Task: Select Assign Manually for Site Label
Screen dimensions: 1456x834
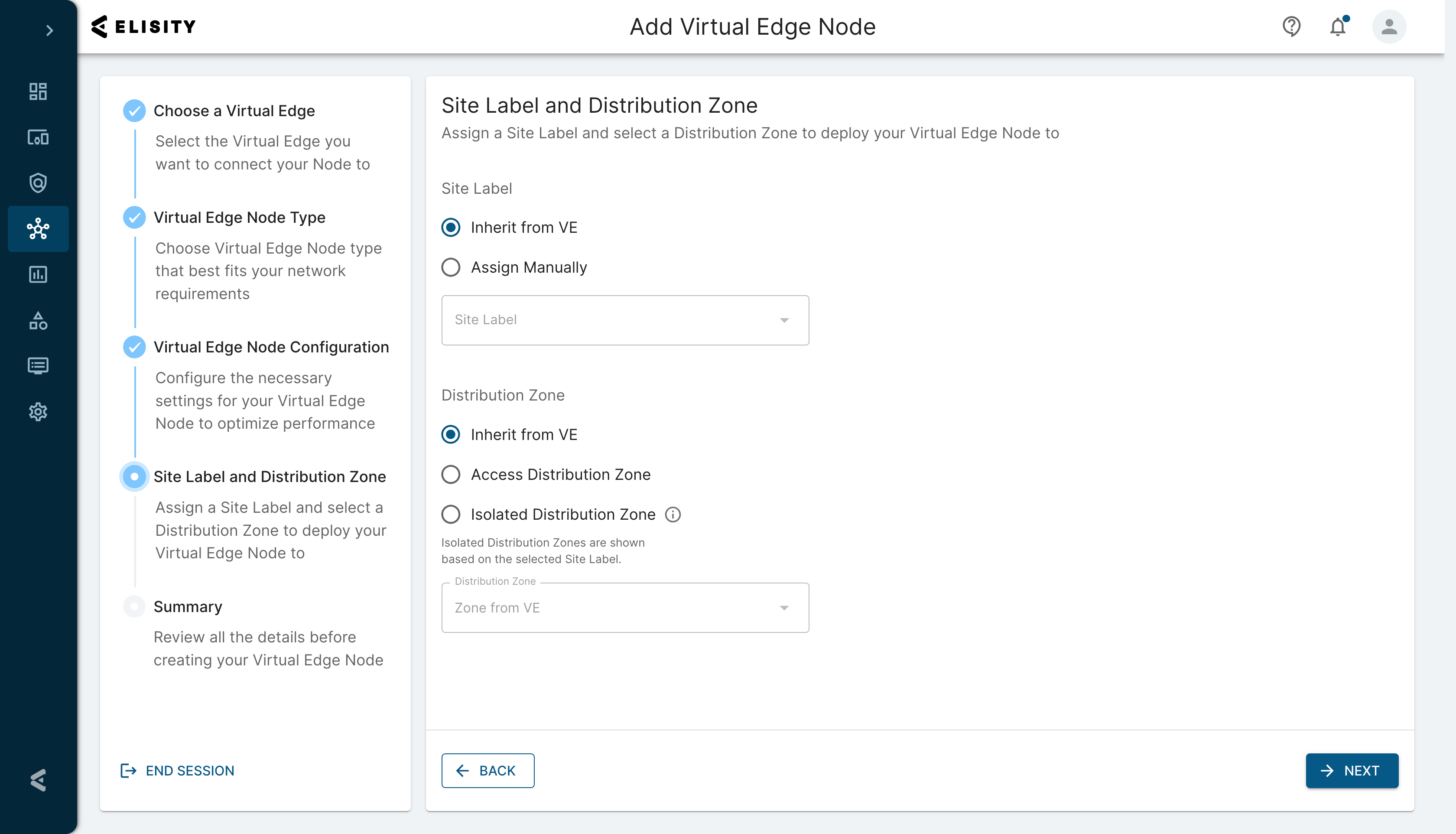Action: click(x=451, y=267)
